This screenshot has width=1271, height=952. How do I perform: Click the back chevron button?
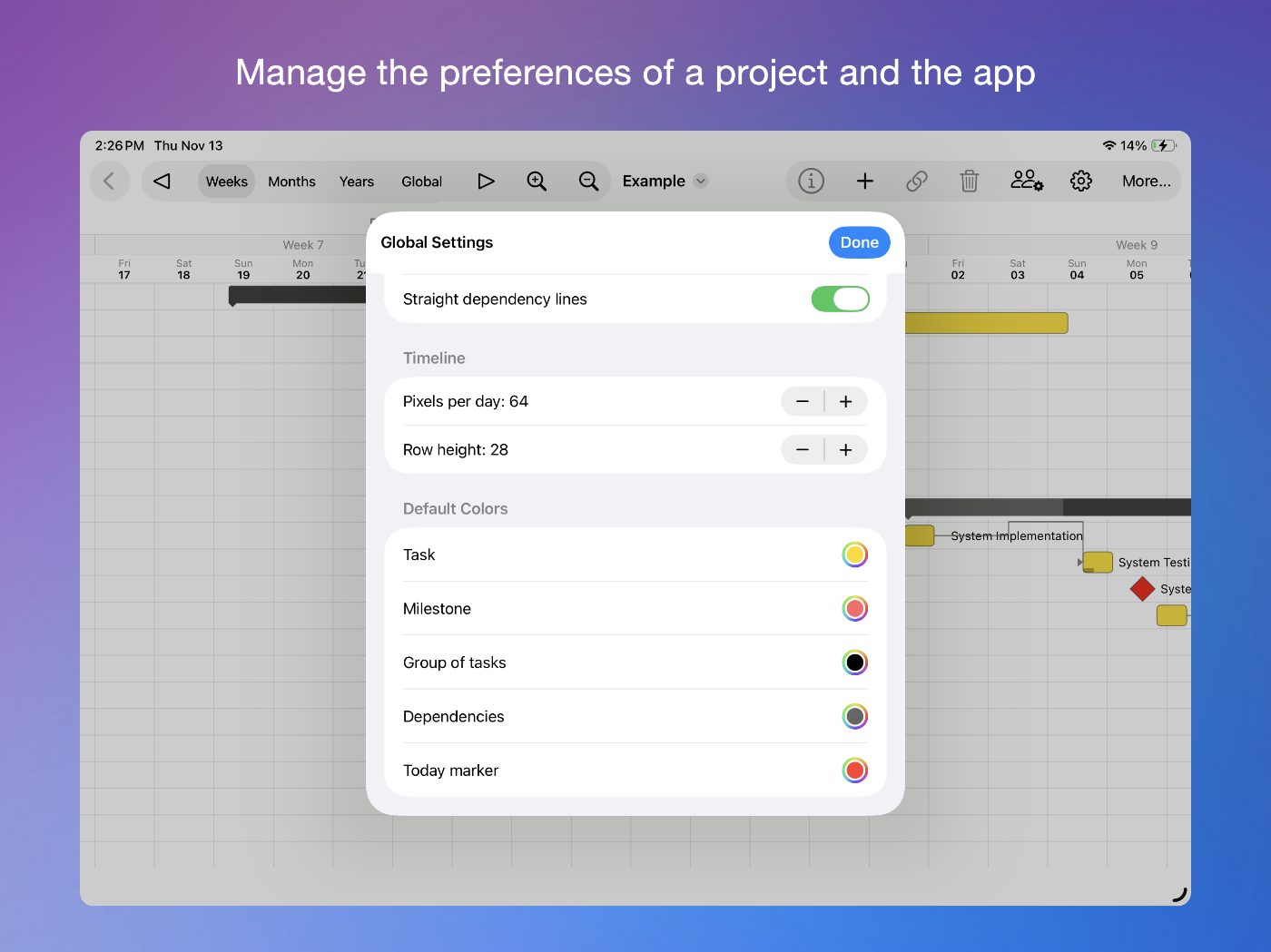click(x=109, y=182)
